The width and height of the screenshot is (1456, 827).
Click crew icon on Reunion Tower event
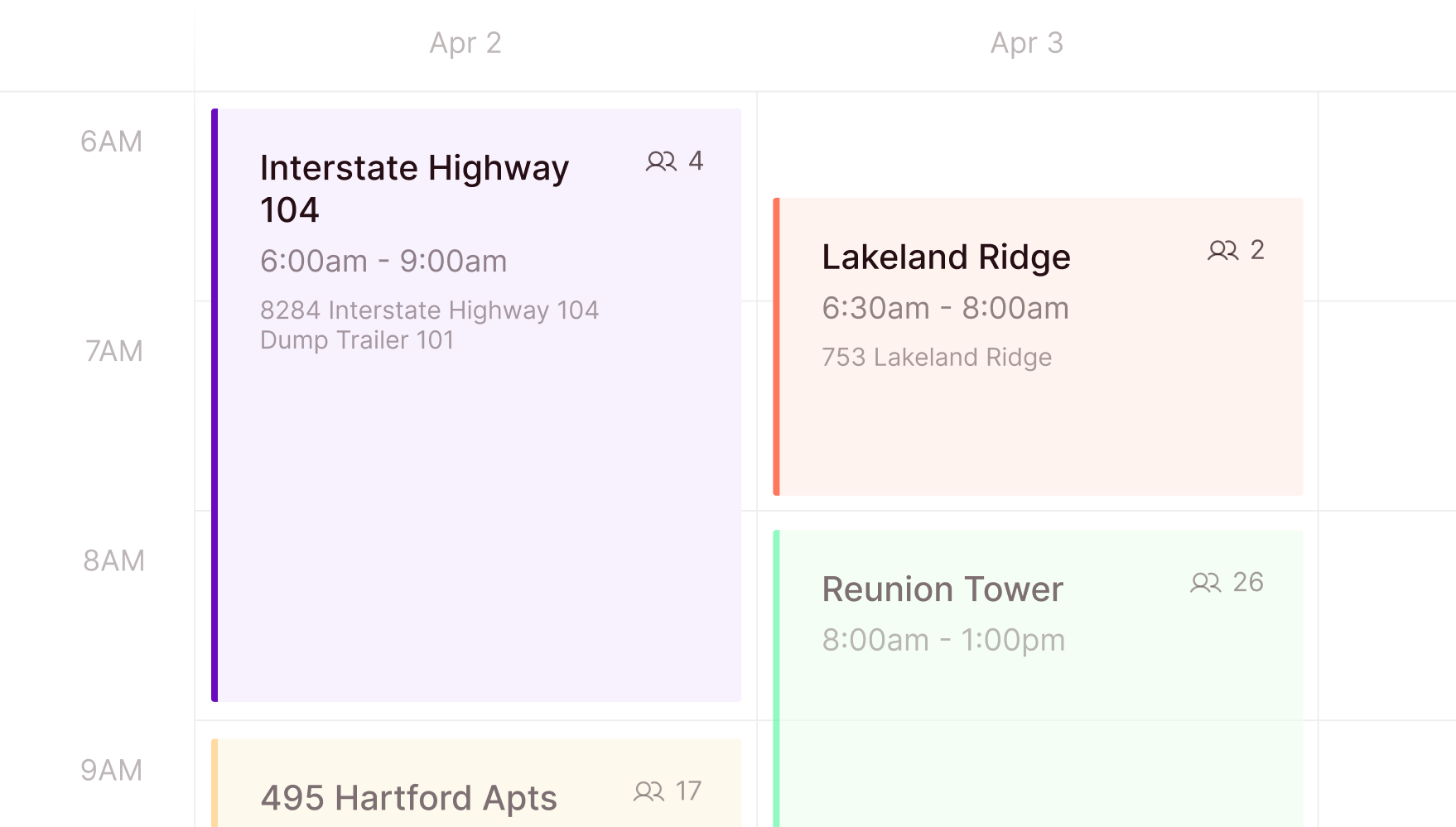pos(1205,583)
